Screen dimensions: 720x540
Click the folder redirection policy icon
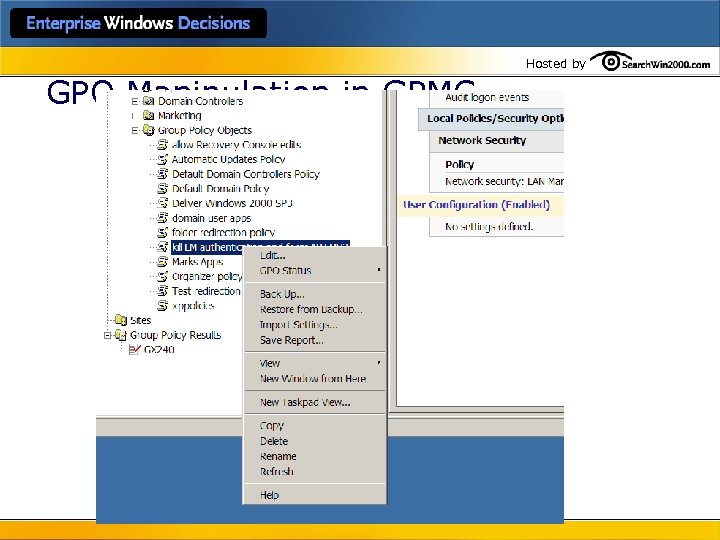point(163,232)
